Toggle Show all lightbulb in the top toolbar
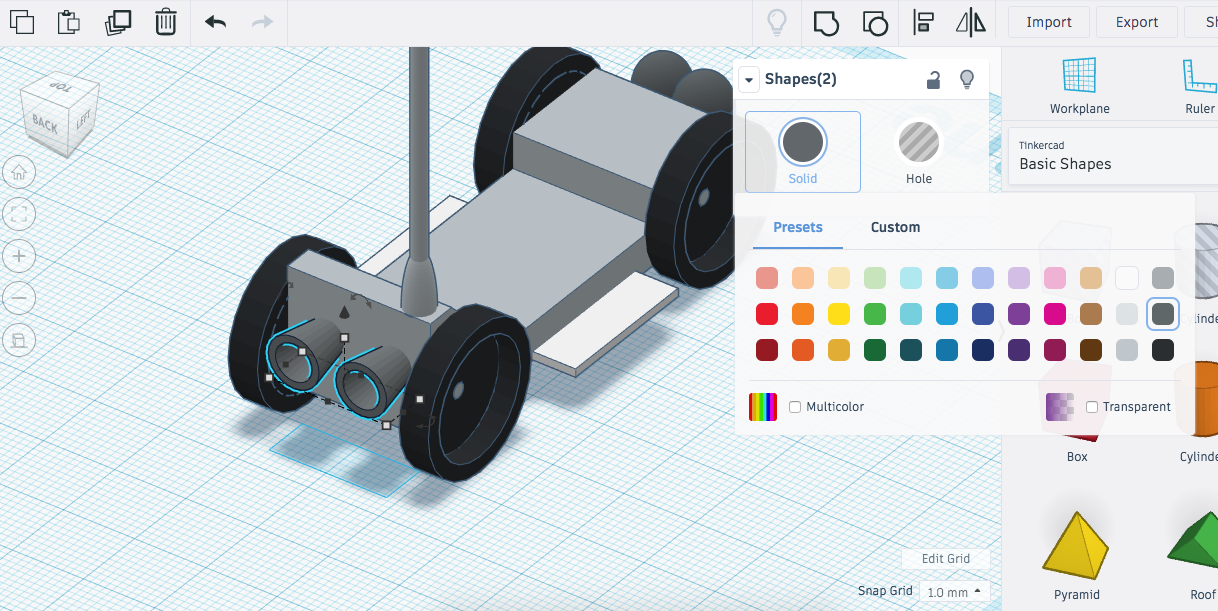 [776, 22]
